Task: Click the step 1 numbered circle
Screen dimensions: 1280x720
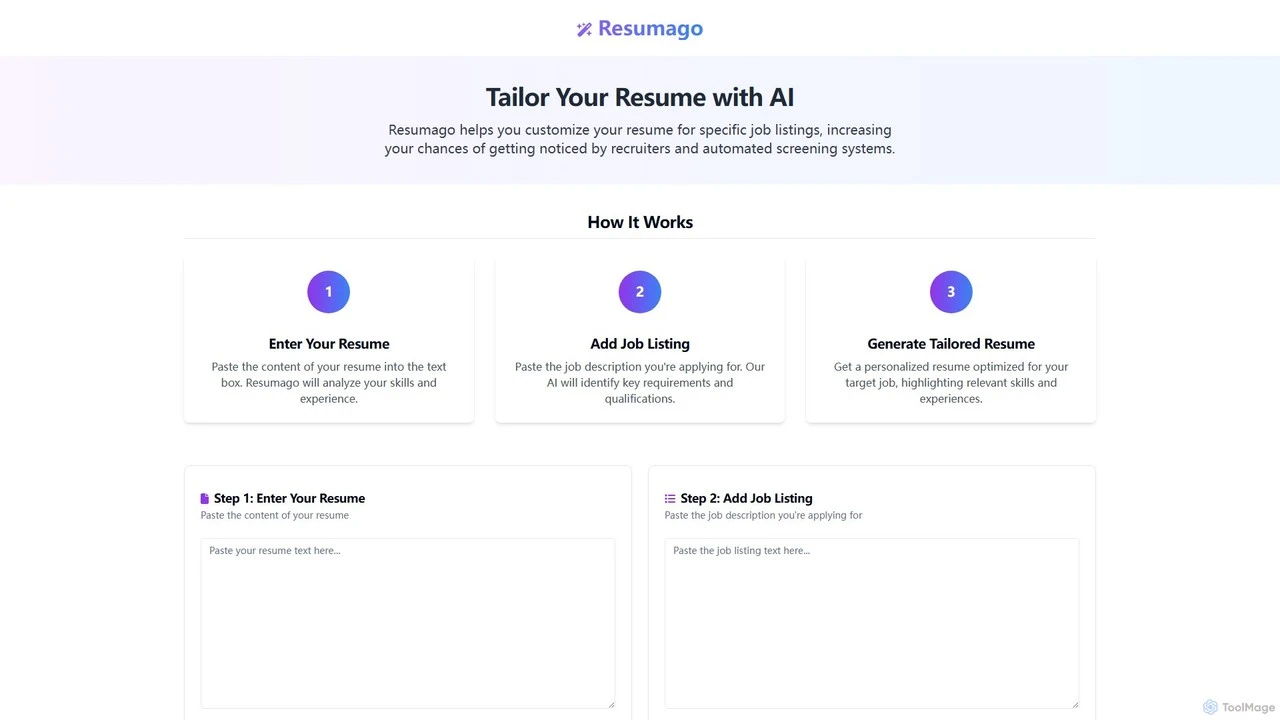Action: (x=328, y=292)
